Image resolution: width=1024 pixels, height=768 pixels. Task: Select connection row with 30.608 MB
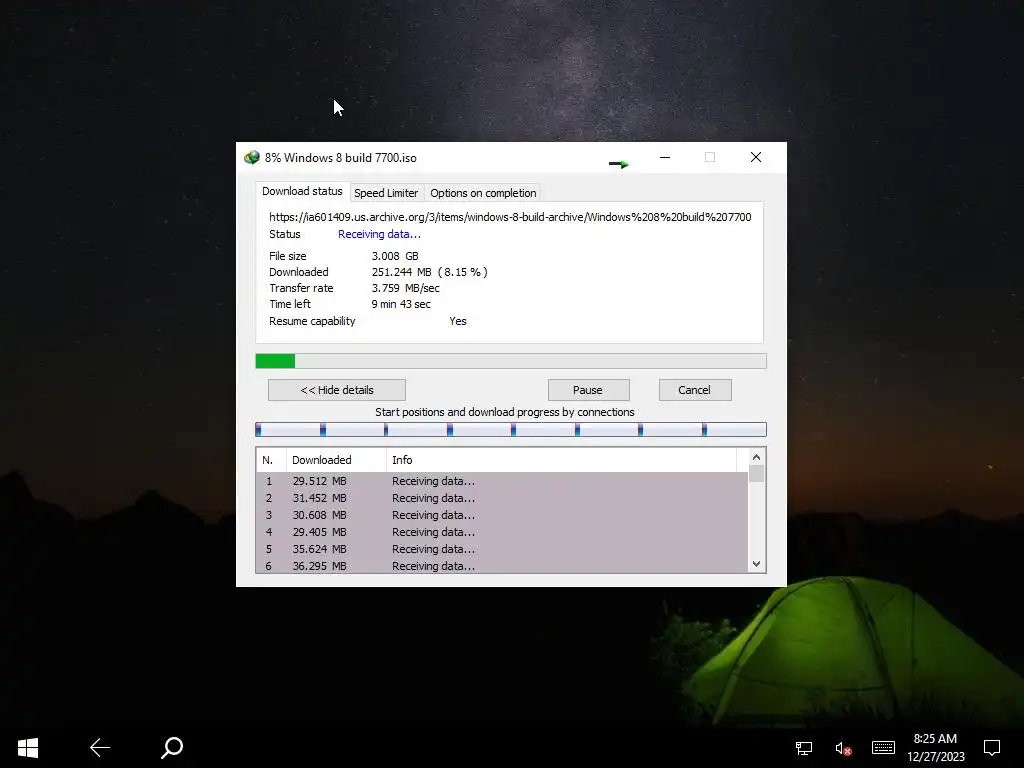click(502, 515)
